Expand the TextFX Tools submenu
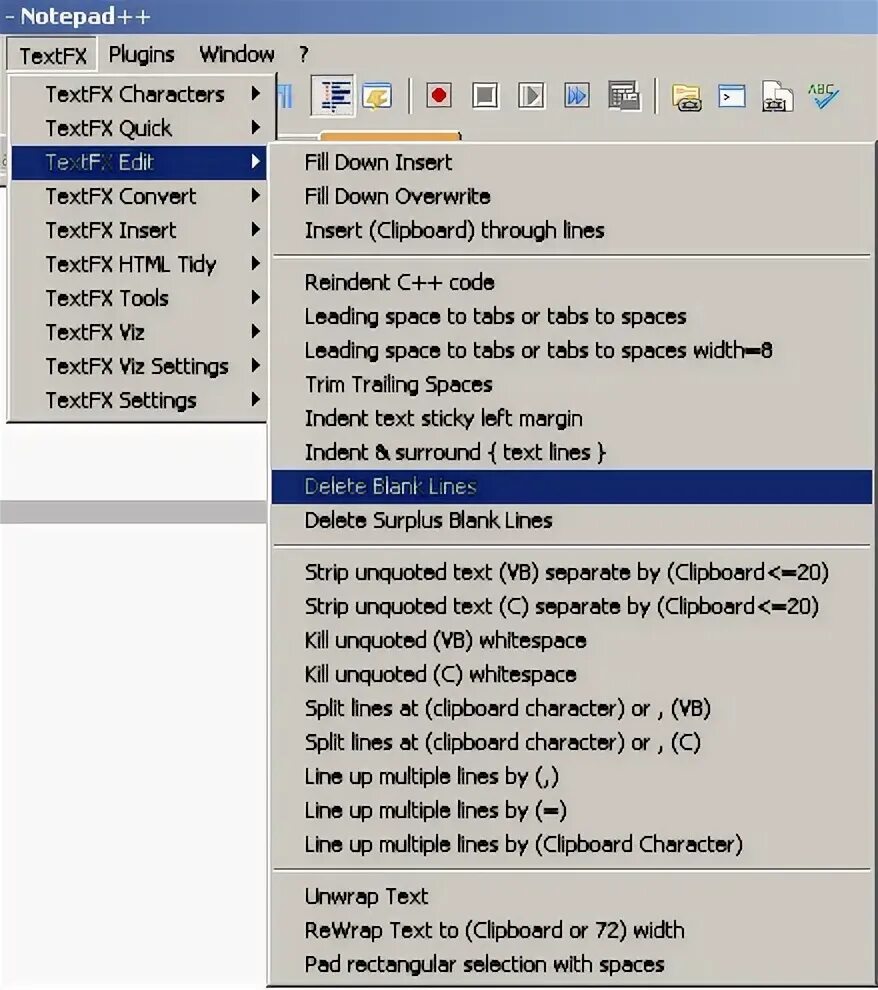The width and height of the screenshot is (878, 990). [139, 298]
